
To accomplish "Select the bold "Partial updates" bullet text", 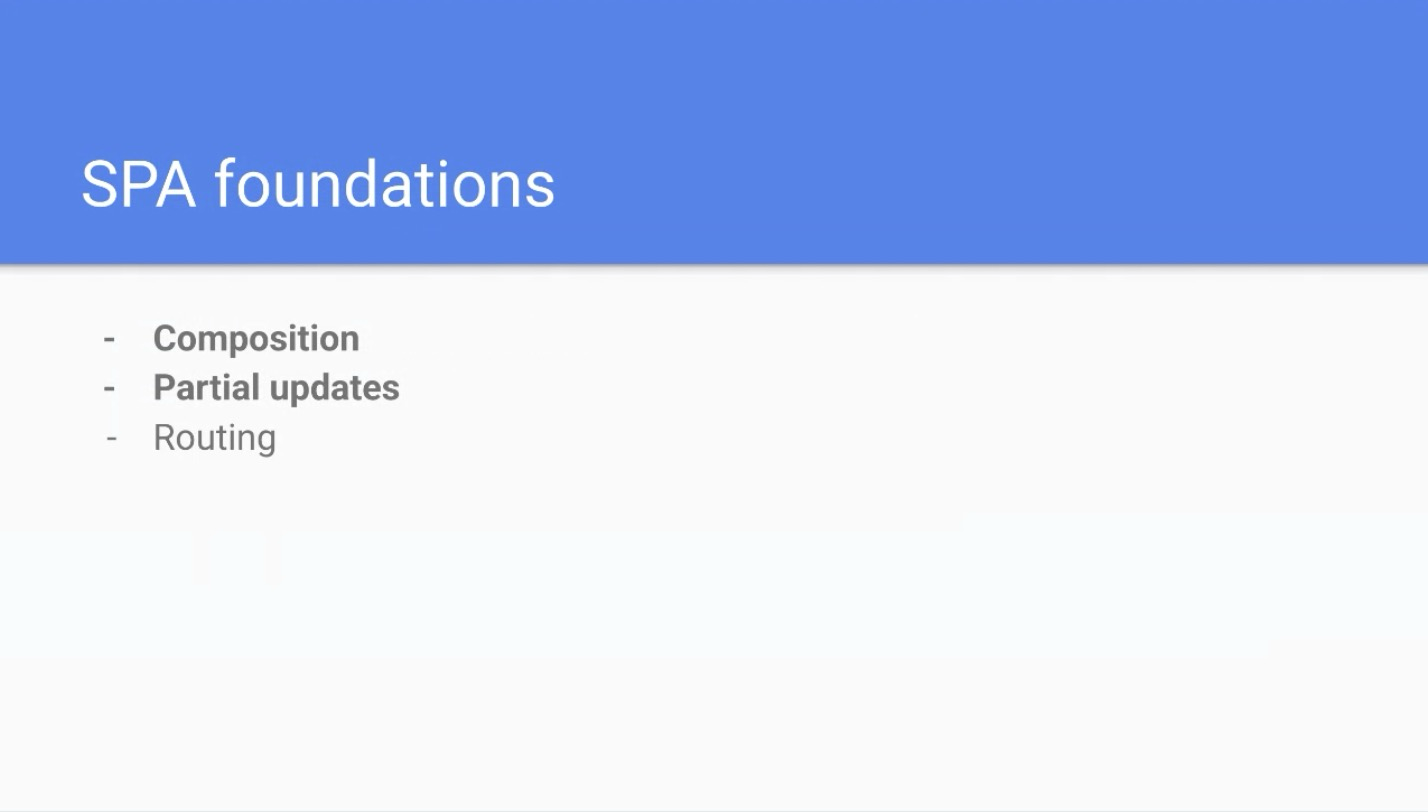I will 276,387.
